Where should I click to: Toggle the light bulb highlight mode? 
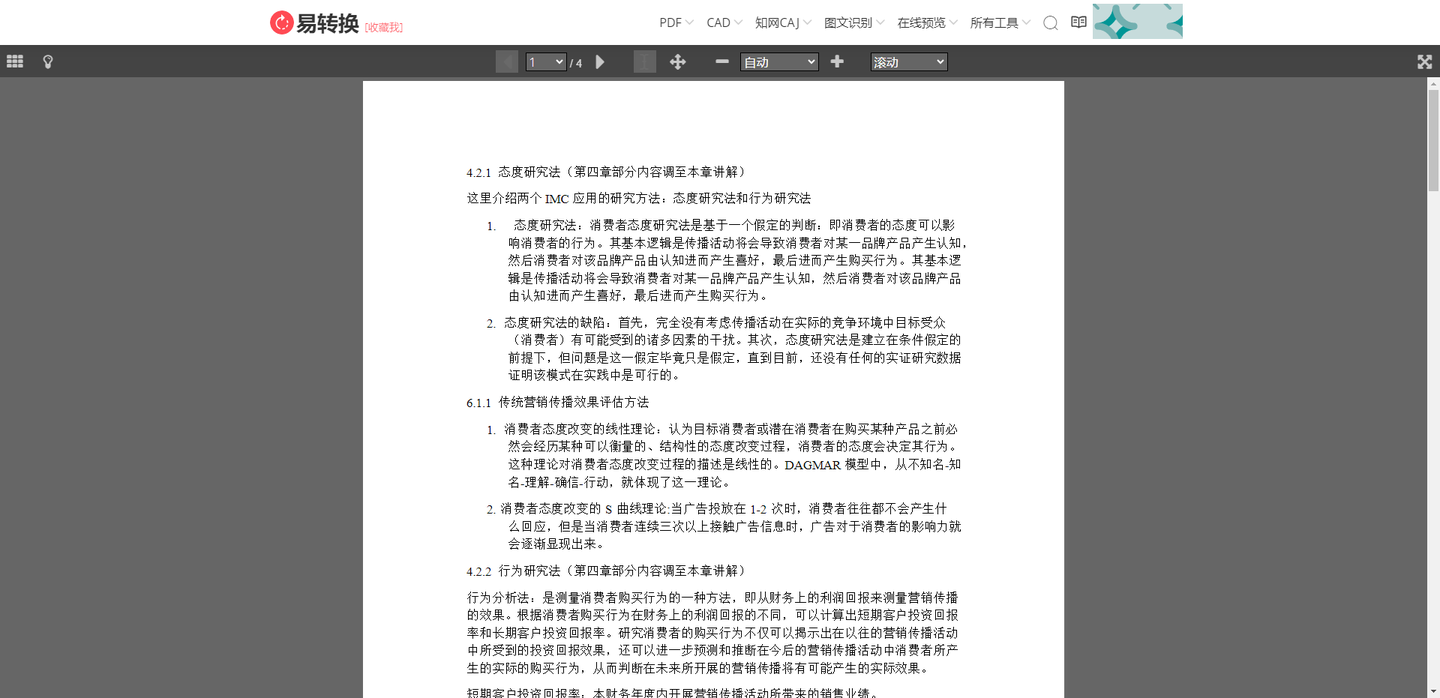(x=47, y=61)
